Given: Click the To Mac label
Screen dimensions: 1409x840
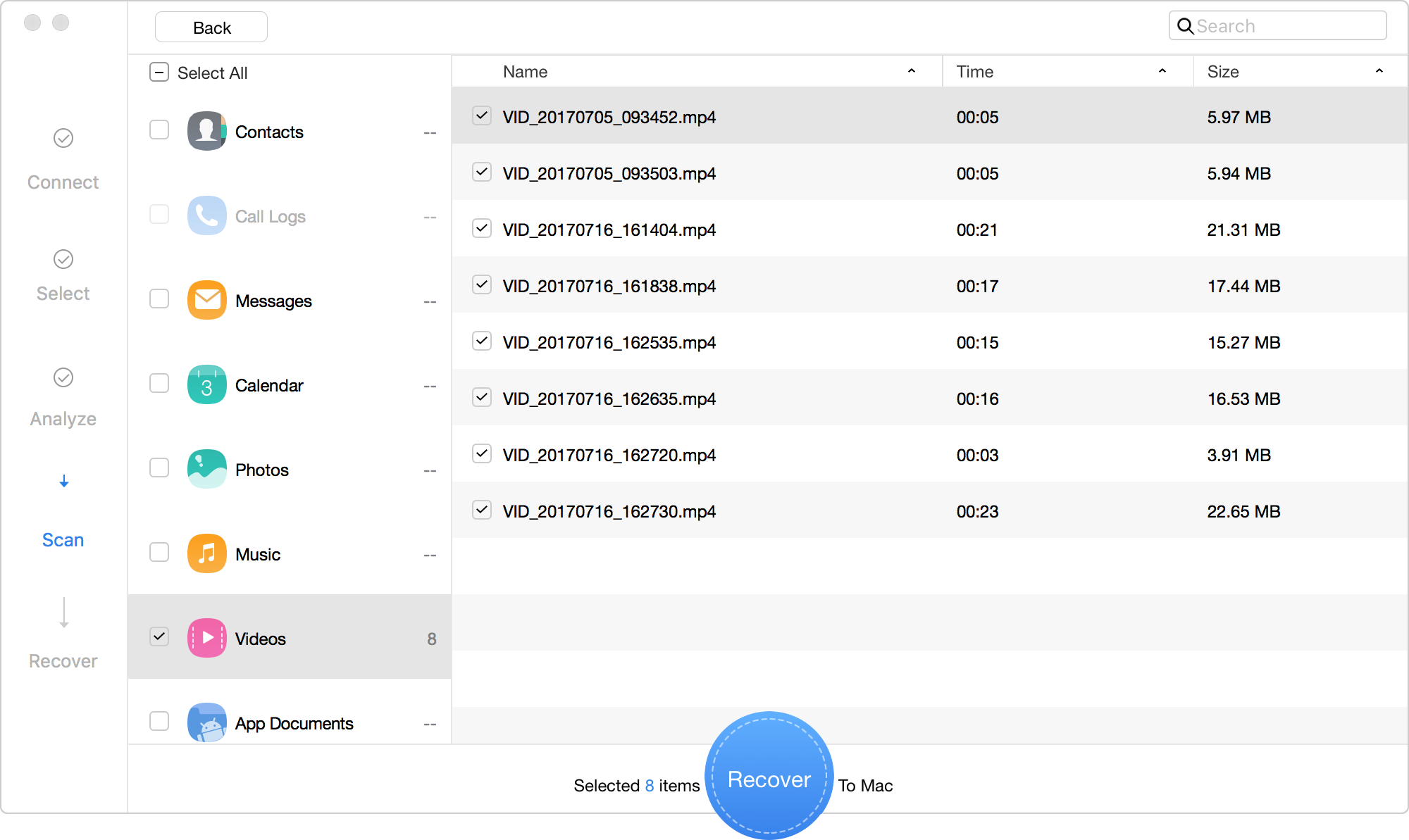Looking at the screenshot, I should 865,786.
